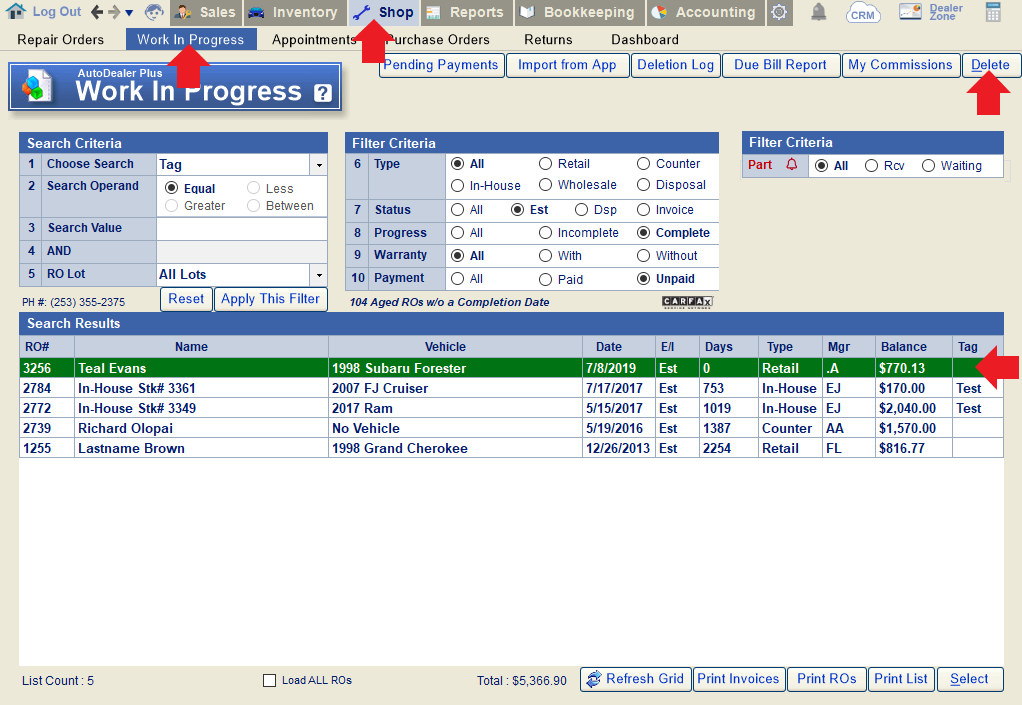
Task: Open the Reports menu
Action: [467, 12]
